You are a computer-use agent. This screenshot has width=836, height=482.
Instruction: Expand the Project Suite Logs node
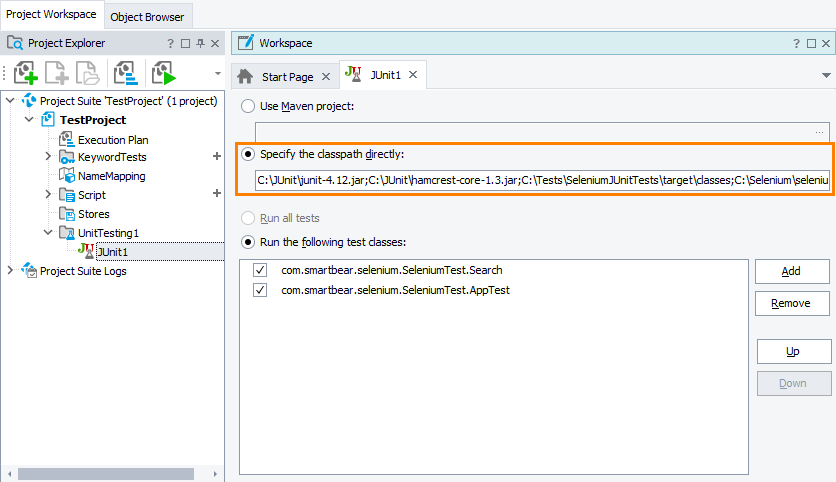click(10, 271)
